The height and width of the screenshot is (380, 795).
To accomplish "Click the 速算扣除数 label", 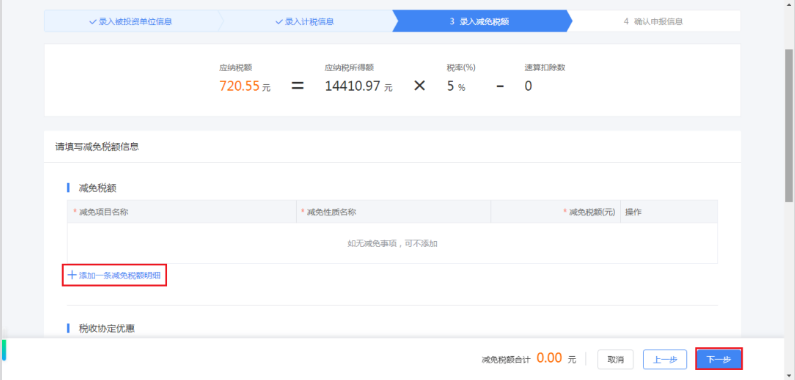I will [x=545, y=67].
